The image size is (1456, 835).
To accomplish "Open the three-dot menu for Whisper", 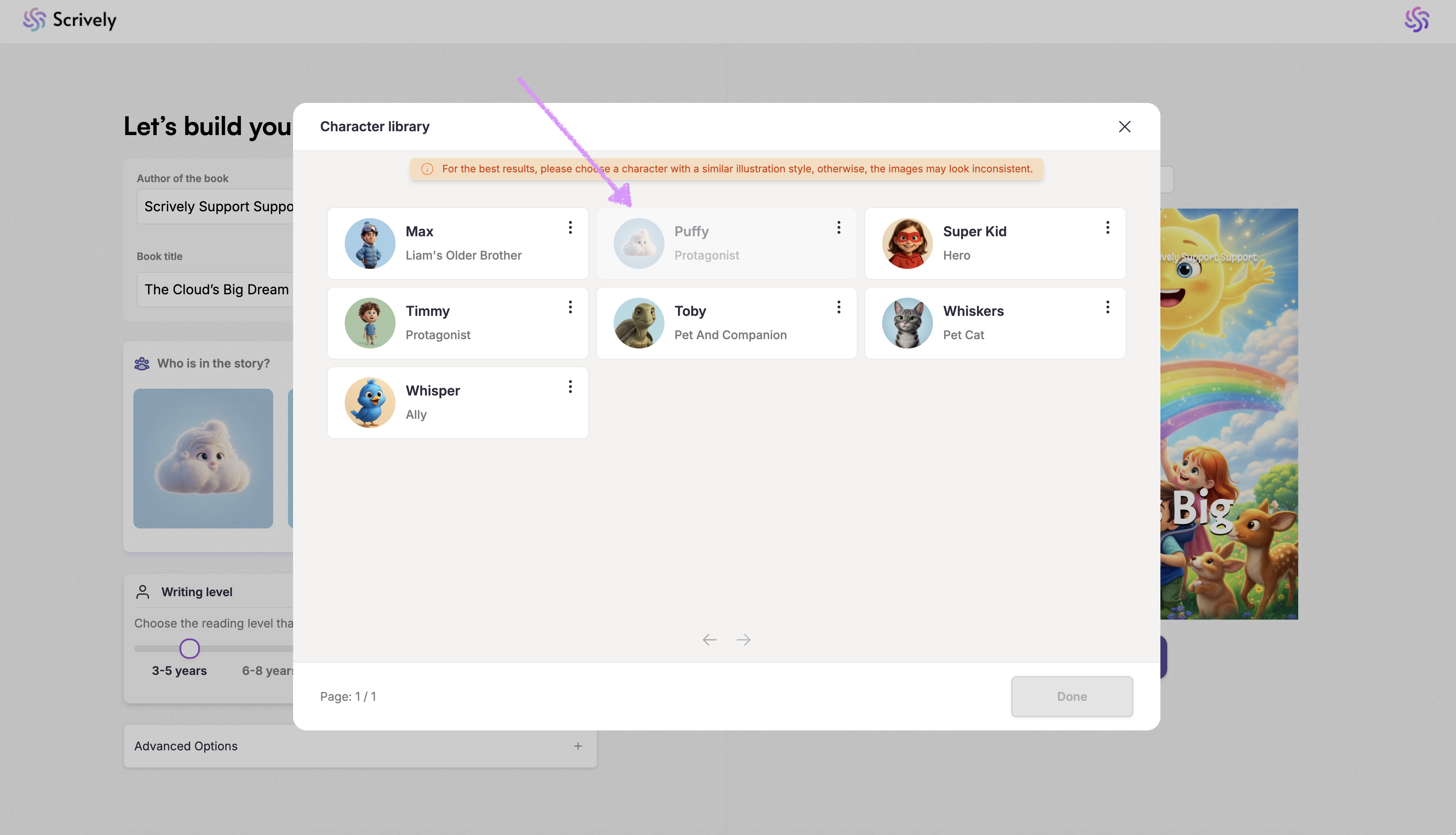I will pyautogui.click(x=570, y=387).
